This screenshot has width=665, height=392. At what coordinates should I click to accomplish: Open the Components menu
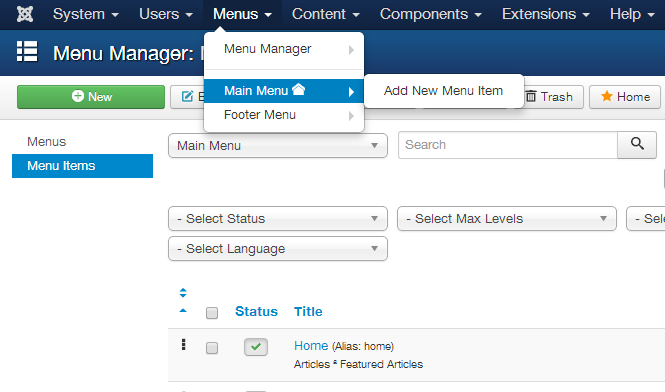point(431,14)
